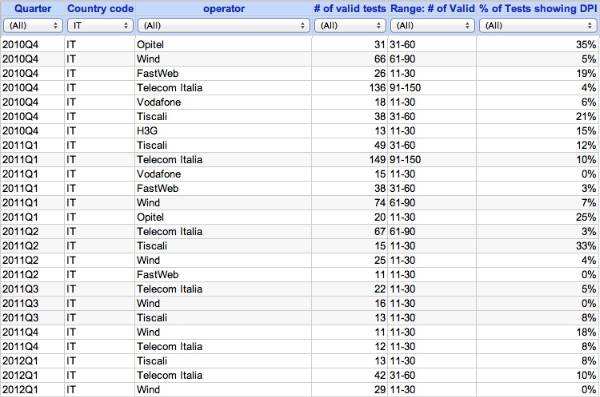Click the Country code column header
This screenshot has width=600, height=397.
tap(100, 8)
